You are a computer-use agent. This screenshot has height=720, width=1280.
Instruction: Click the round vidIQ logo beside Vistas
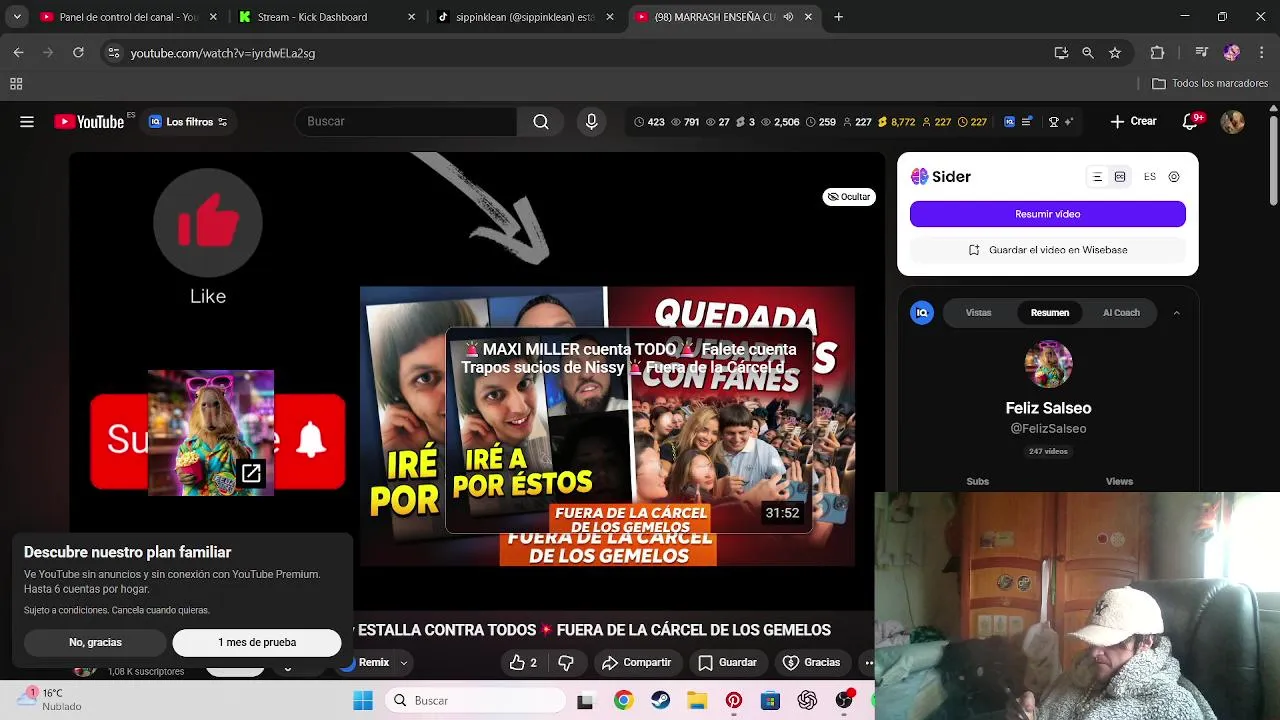click(922, 313)
